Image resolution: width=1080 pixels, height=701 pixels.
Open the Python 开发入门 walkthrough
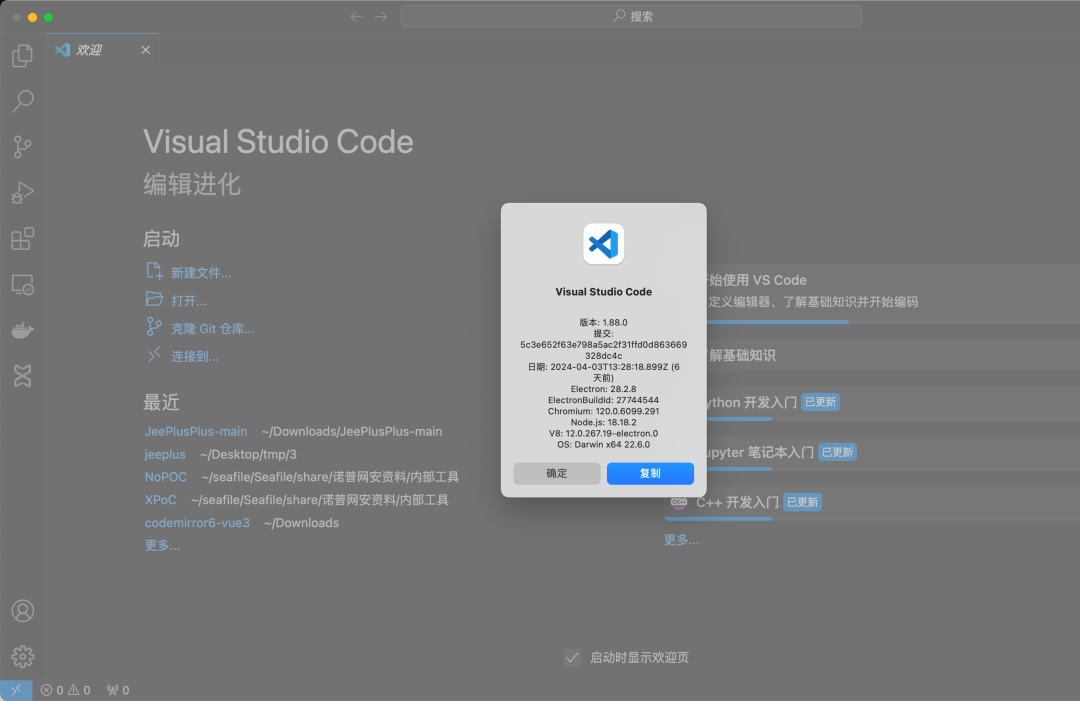pyautogui.click(x=892, y=404)
